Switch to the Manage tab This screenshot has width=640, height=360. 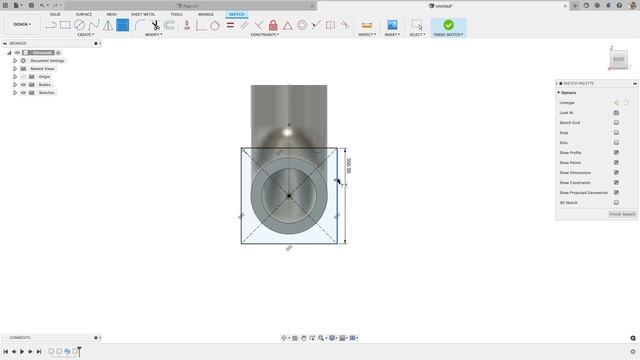pyautogui.click(x=206, y=14)
